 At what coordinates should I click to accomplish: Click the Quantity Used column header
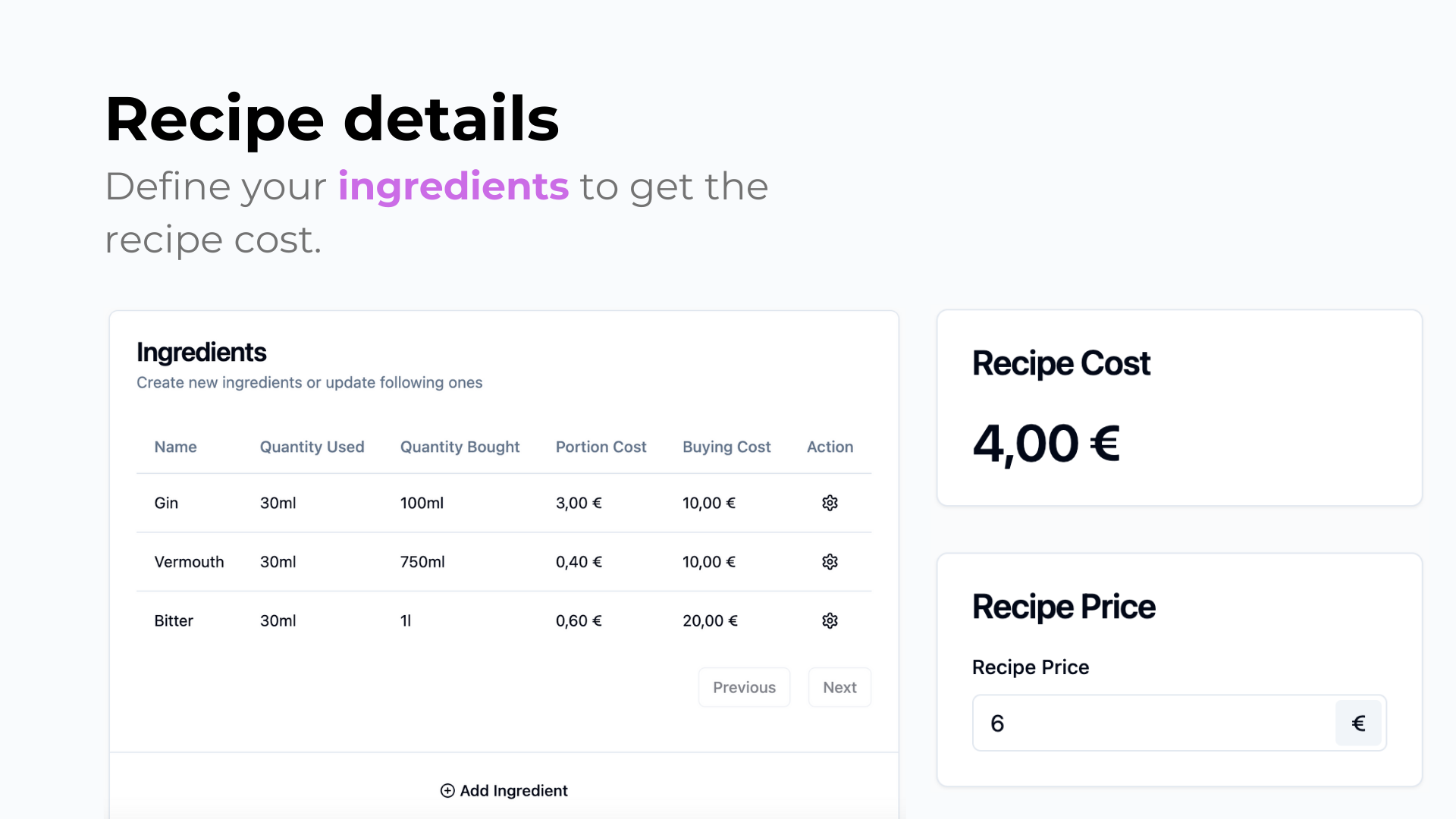click(312, 447)
